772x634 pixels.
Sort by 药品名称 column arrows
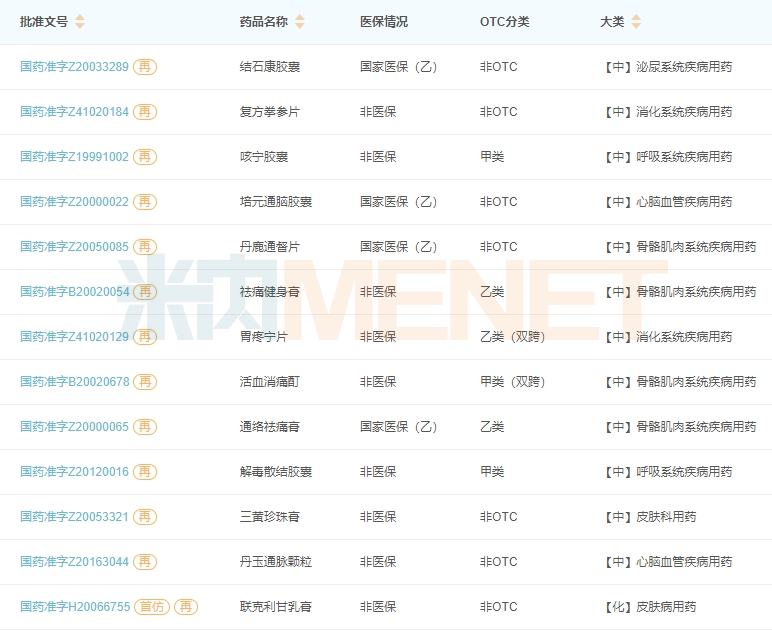pos(299,22)
